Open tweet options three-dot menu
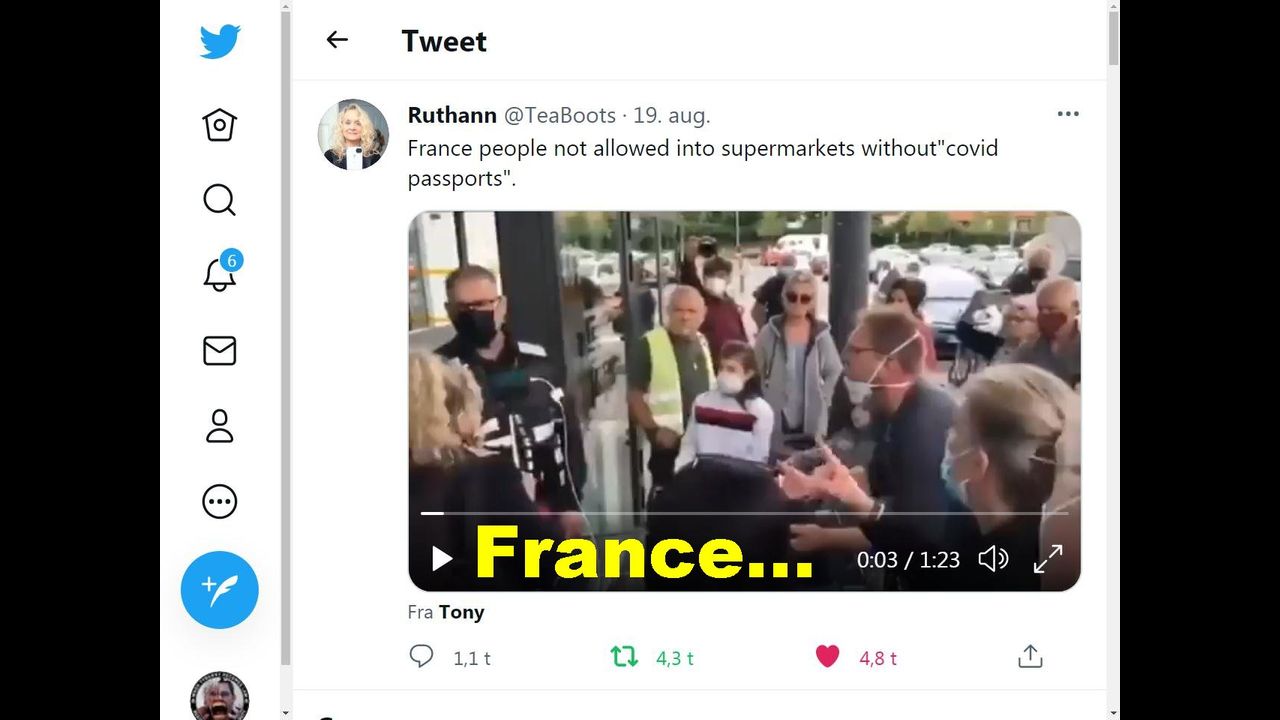1280x720 pixels. [1068, 114]
